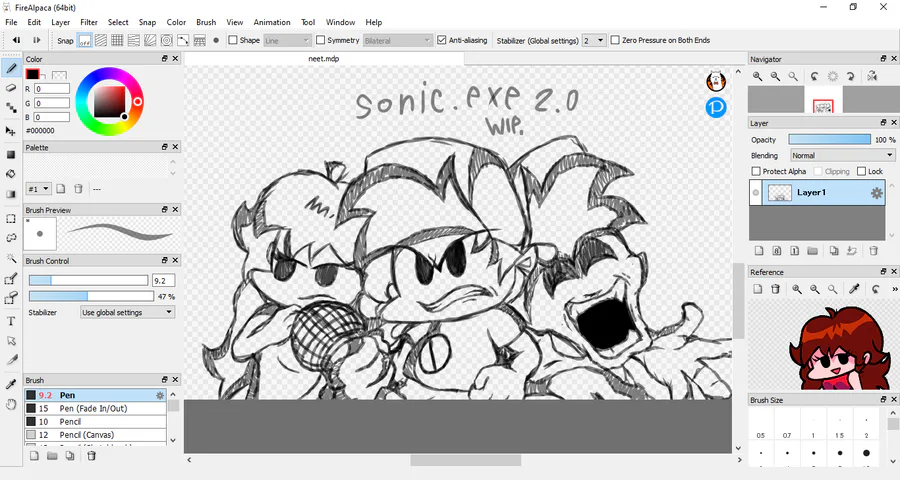Select the Dot tool

click(x=11, y=107)
